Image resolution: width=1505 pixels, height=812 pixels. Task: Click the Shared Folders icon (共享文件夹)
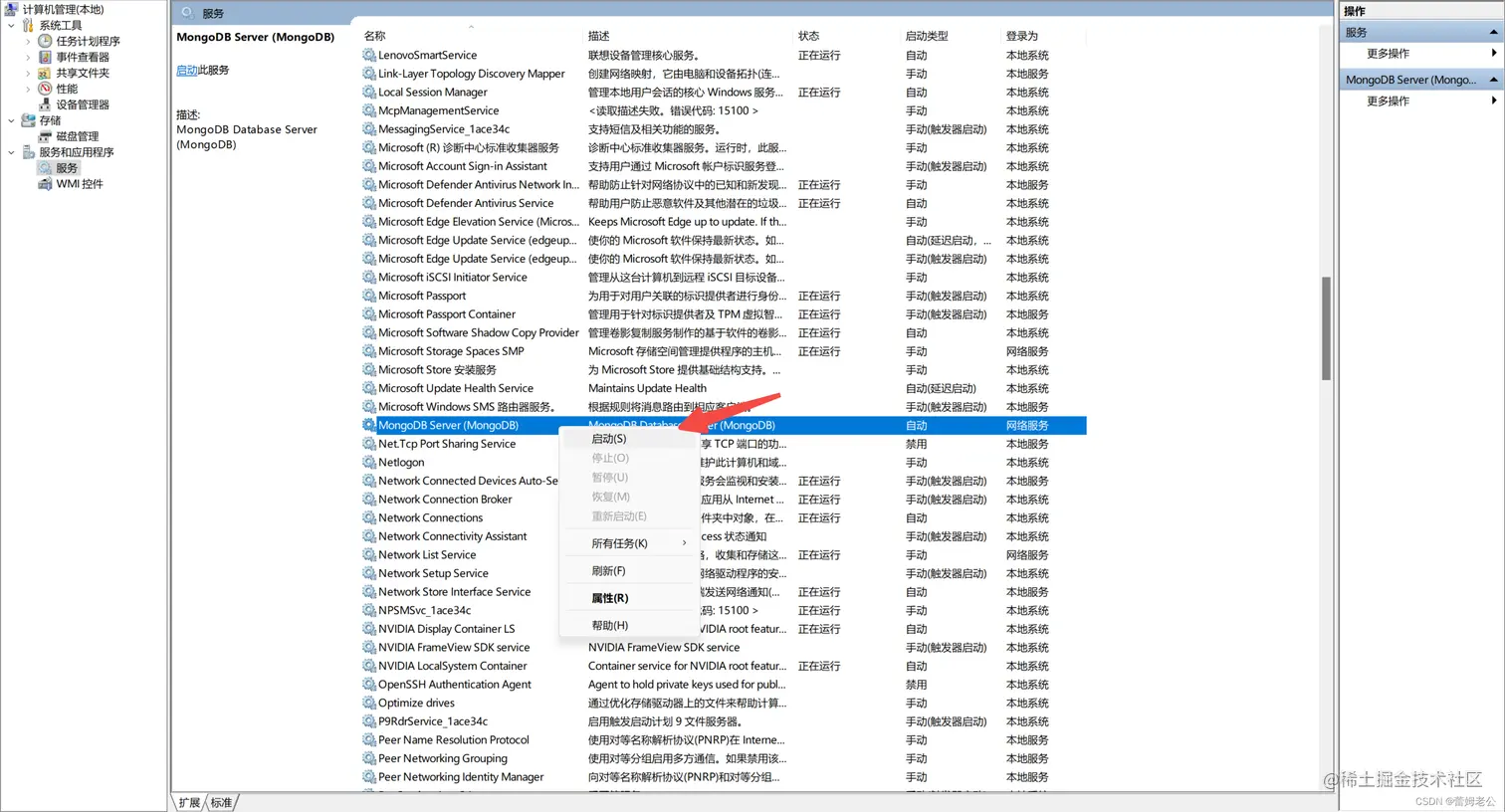point(45,73)
